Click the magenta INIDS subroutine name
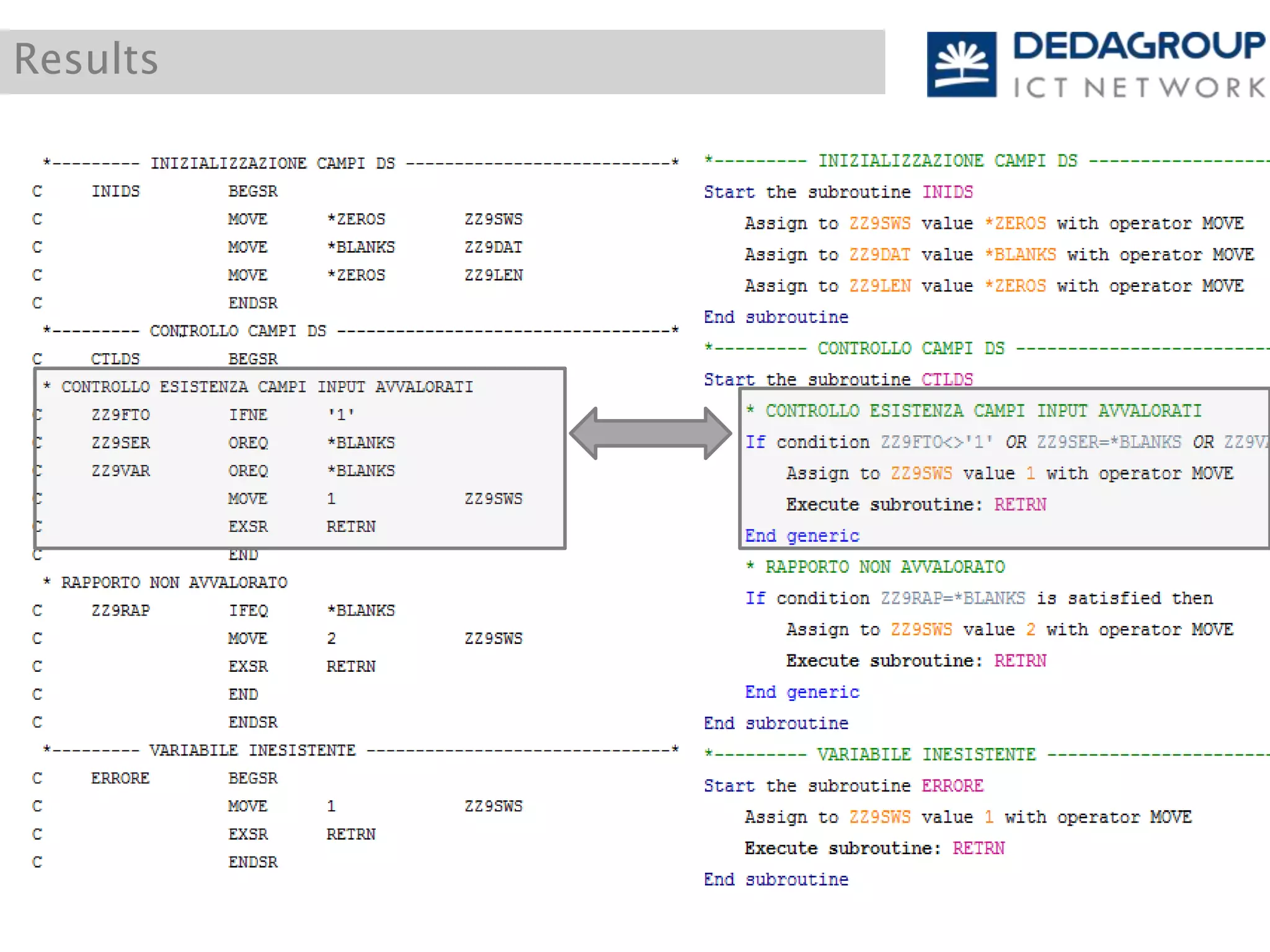 click(947, 192)
